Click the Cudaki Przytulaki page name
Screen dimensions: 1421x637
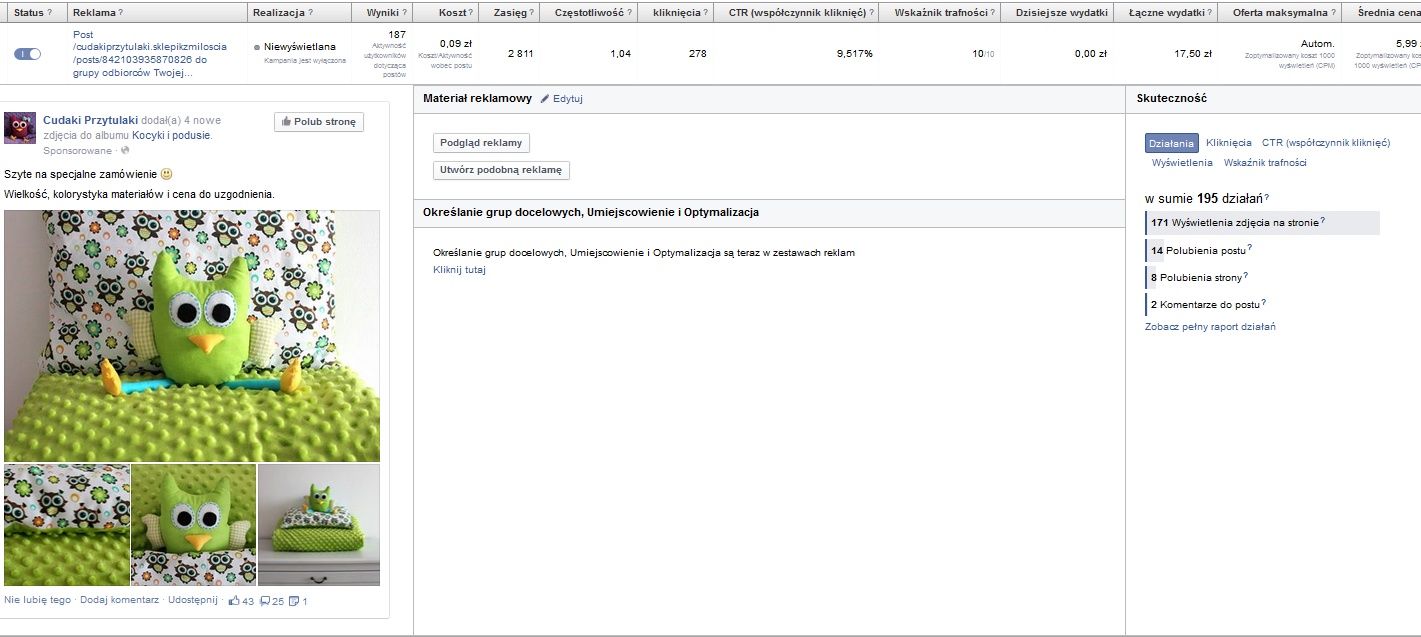[90, 120]
